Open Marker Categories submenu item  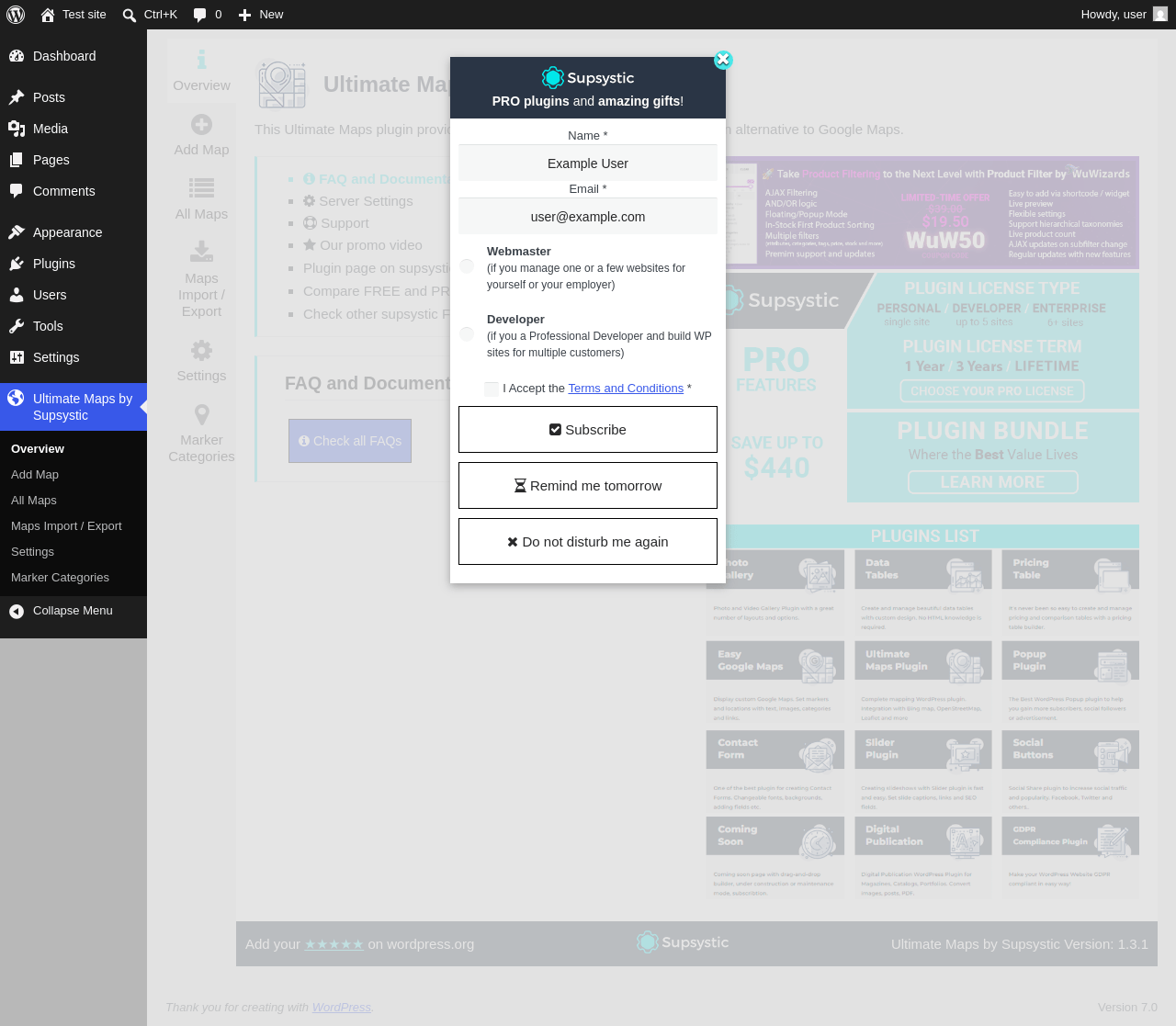pos(60,578)
